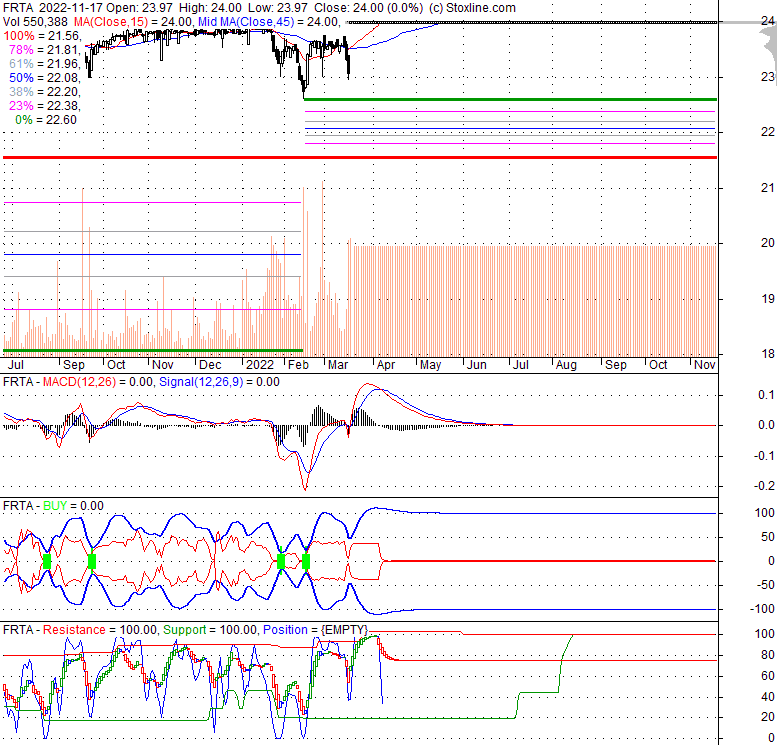Click the 'High: 24.00' value

[210, 8]
